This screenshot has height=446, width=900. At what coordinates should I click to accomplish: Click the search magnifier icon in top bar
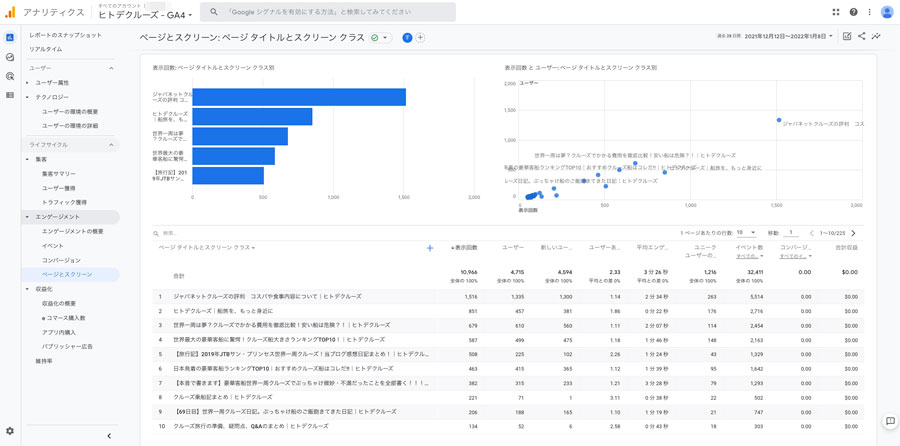point(214,12)
